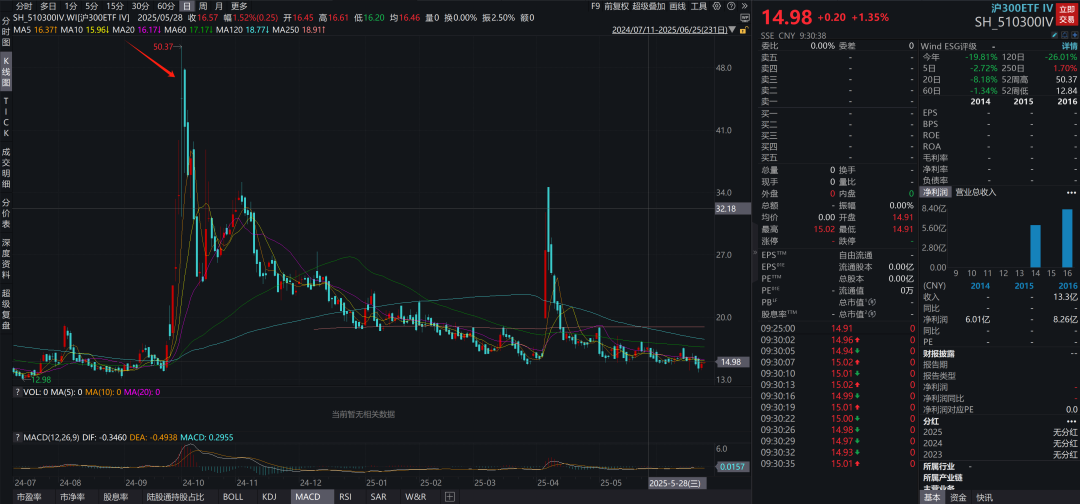
Task: Switch indicator to W&R
Action: coord(415,496)
